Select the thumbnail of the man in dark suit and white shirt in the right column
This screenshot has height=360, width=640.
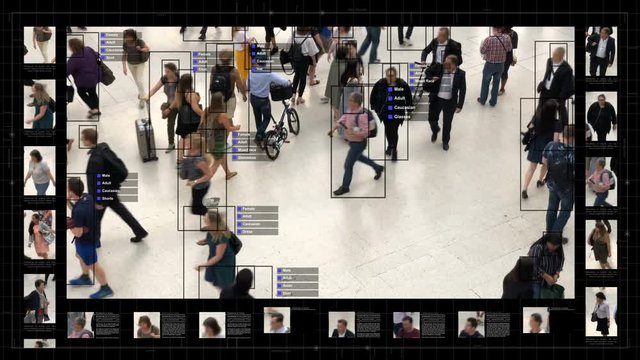[x=601, y=51]
